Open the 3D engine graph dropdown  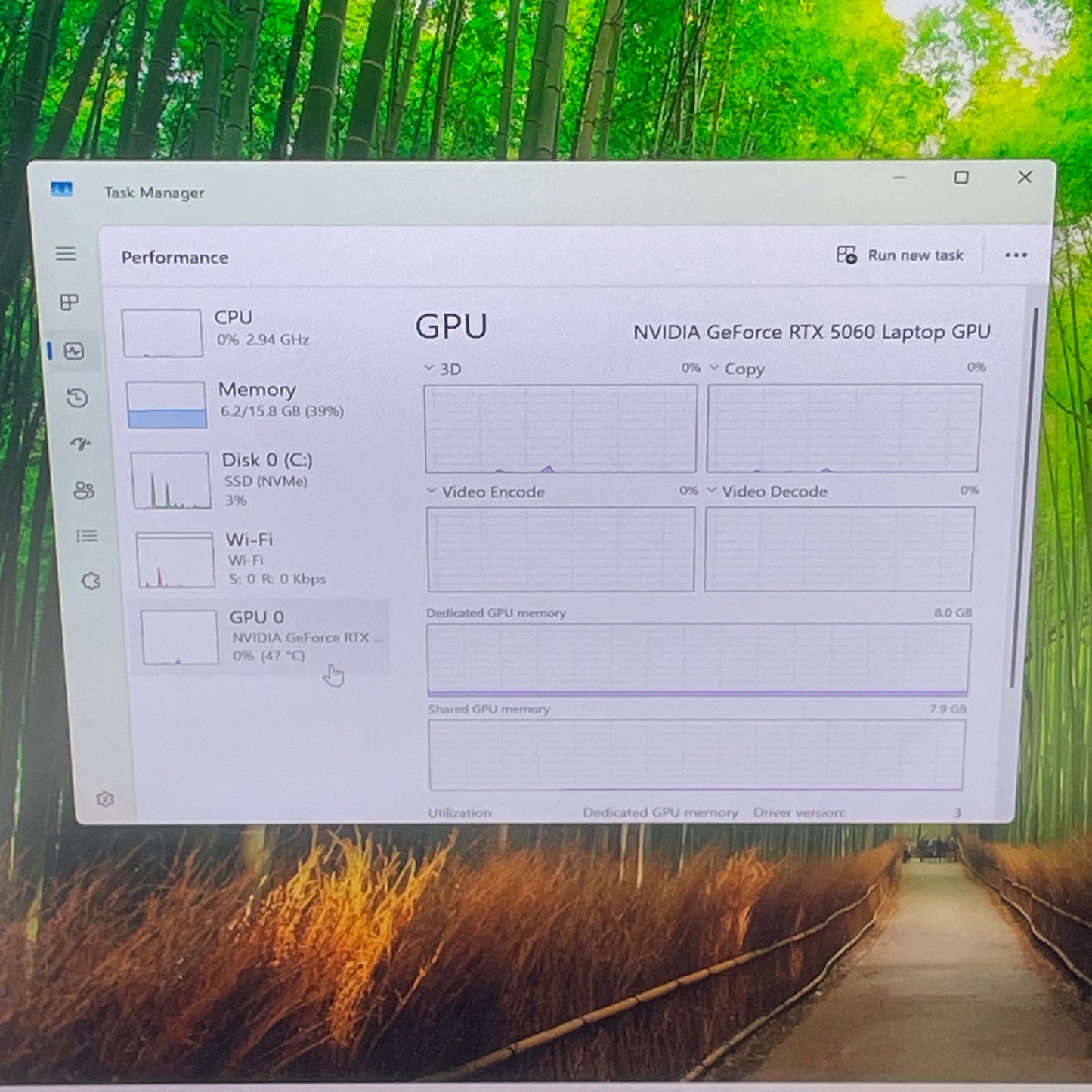428,367
